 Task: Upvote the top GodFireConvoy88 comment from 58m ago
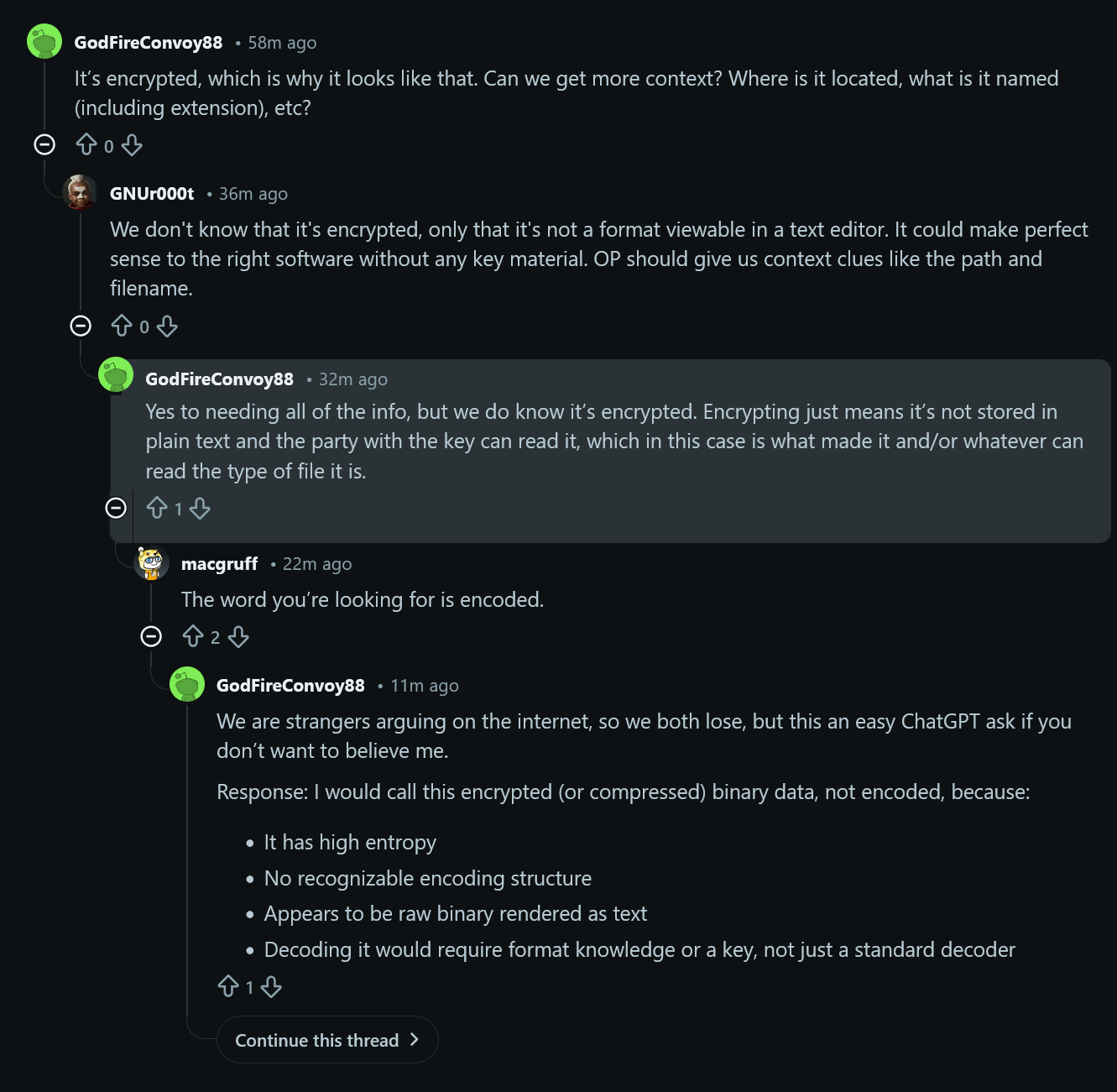[86, 145]
